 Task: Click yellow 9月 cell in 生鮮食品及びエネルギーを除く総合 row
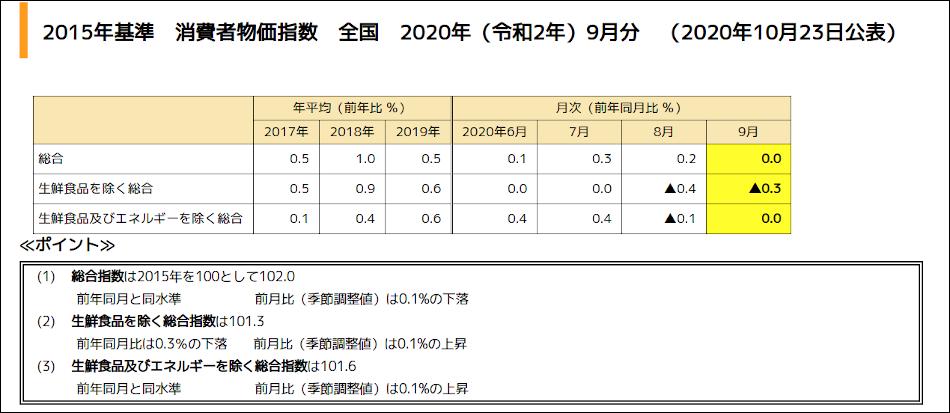(749, 219)
